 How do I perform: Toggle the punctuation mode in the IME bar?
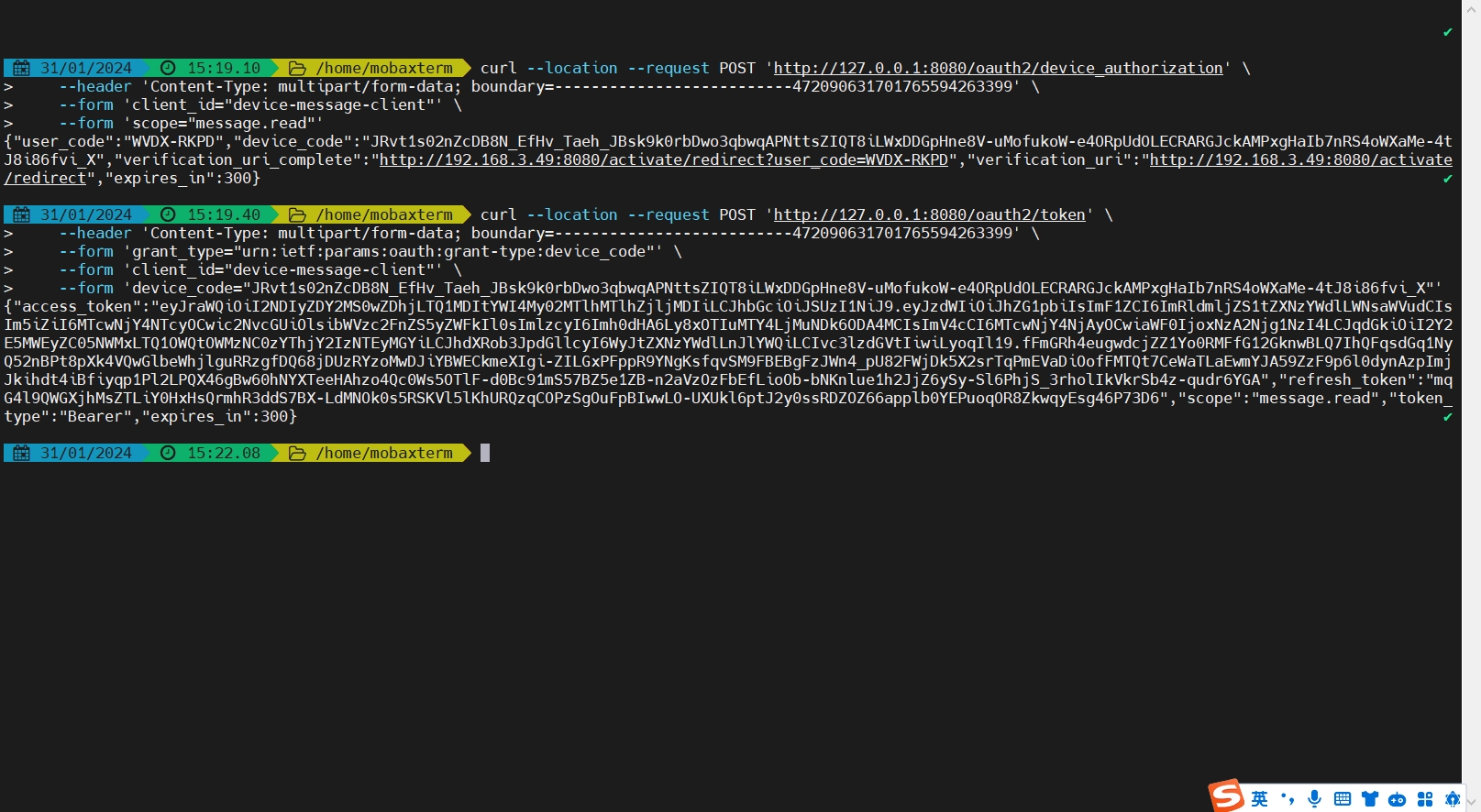(1288, 798)
